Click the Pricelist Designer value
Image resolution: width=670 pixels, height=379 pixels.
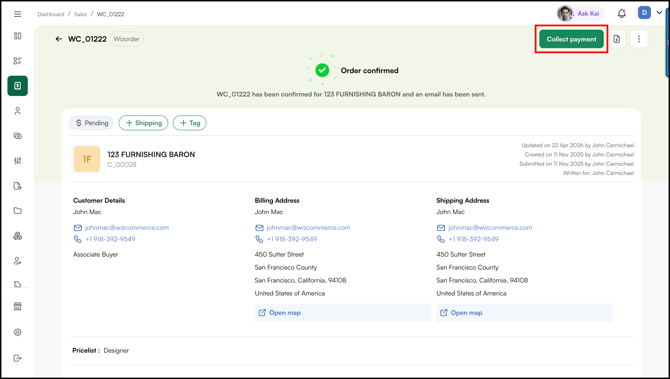(x=116, y=350)
